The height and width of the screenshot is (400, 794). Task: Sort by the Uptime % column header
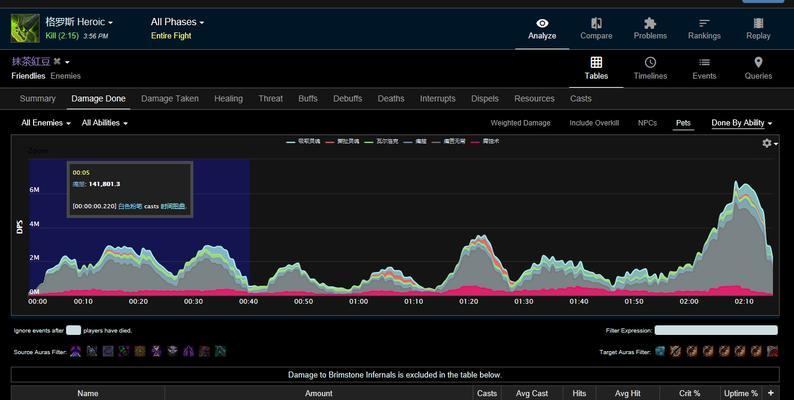(x=741, y=393)
